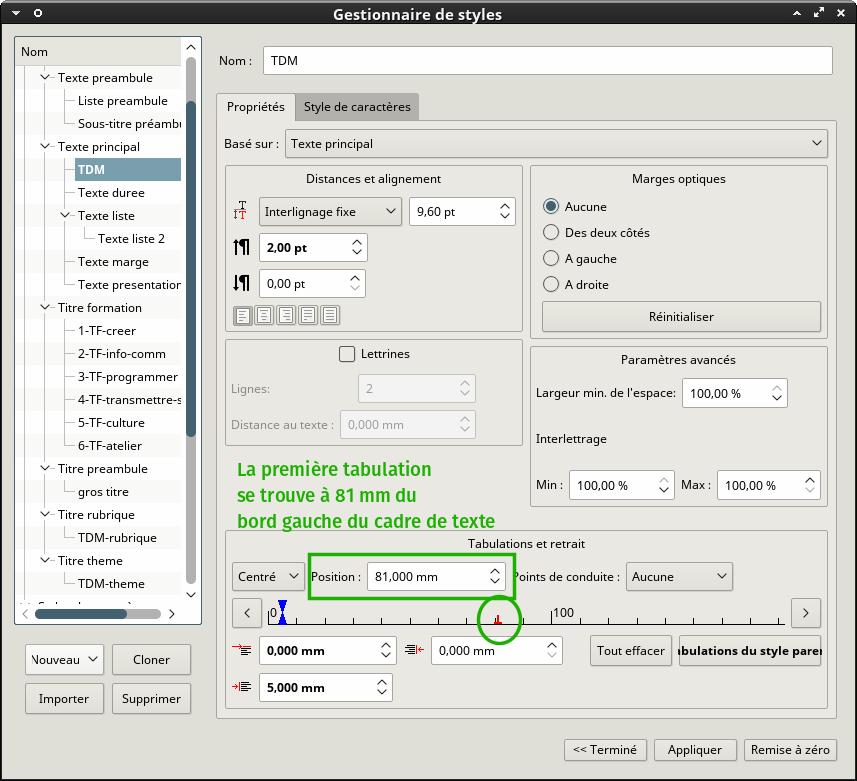Click the style list horizontal scrollbar

pos(98,614)
